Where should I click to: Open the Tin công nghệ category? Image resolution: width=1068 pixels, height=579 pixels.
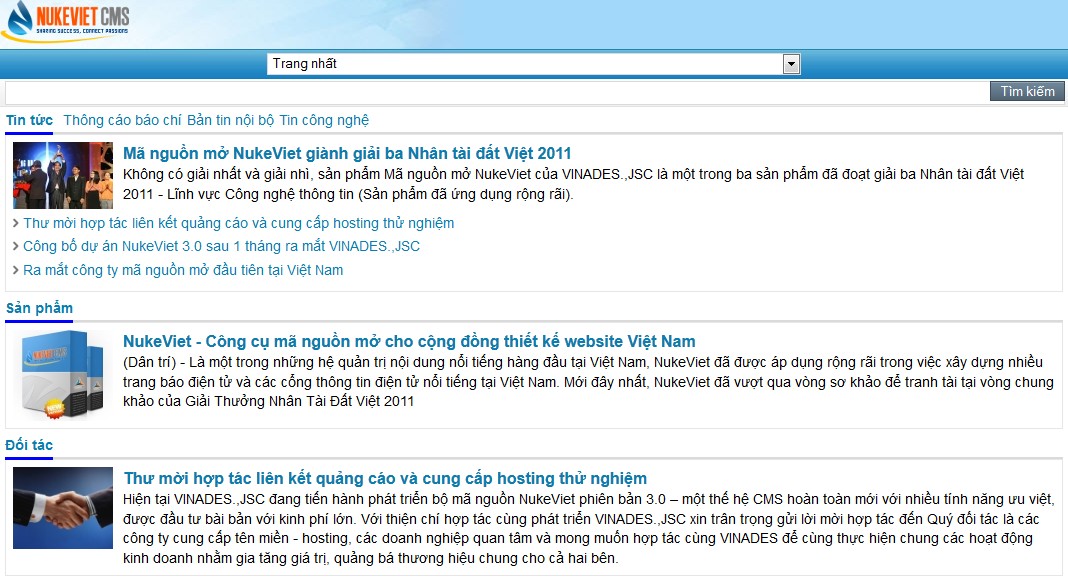pos(324,121)
